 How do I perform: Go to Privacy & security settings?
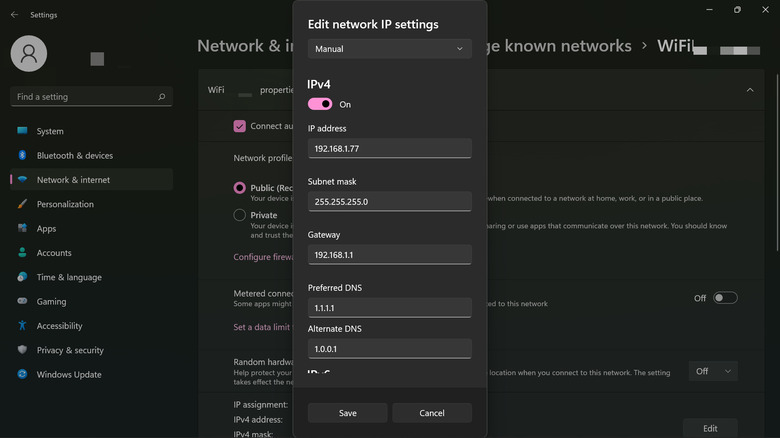point(70,351)
